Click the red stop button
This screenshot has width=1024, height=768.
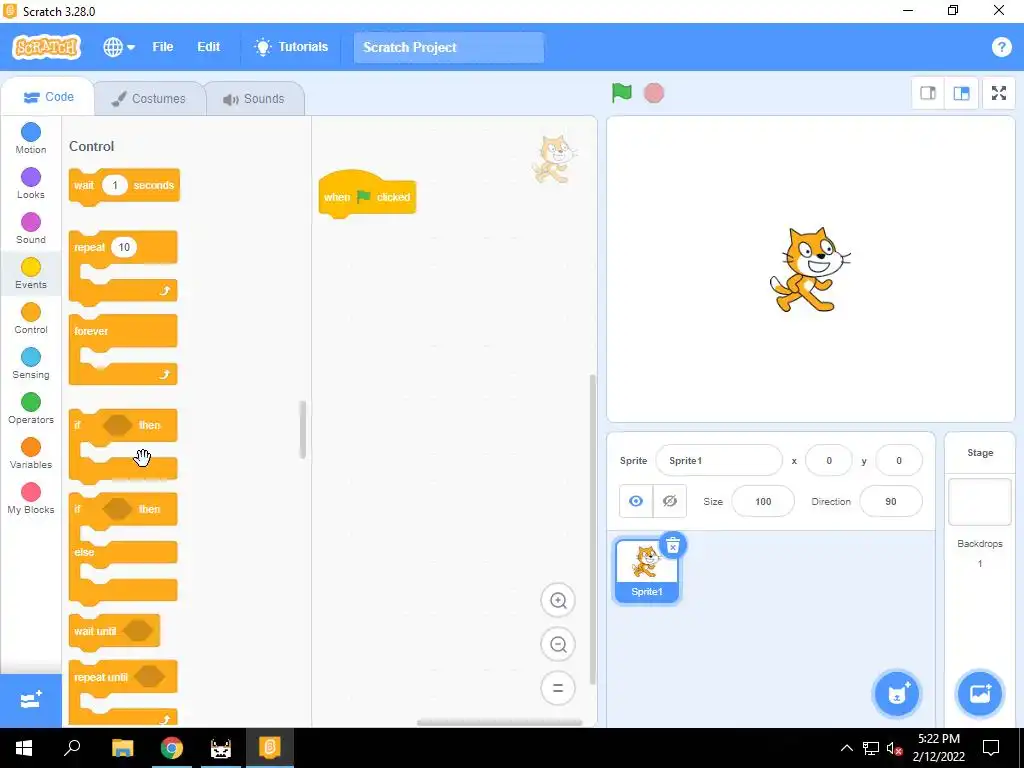coord(653,93)
